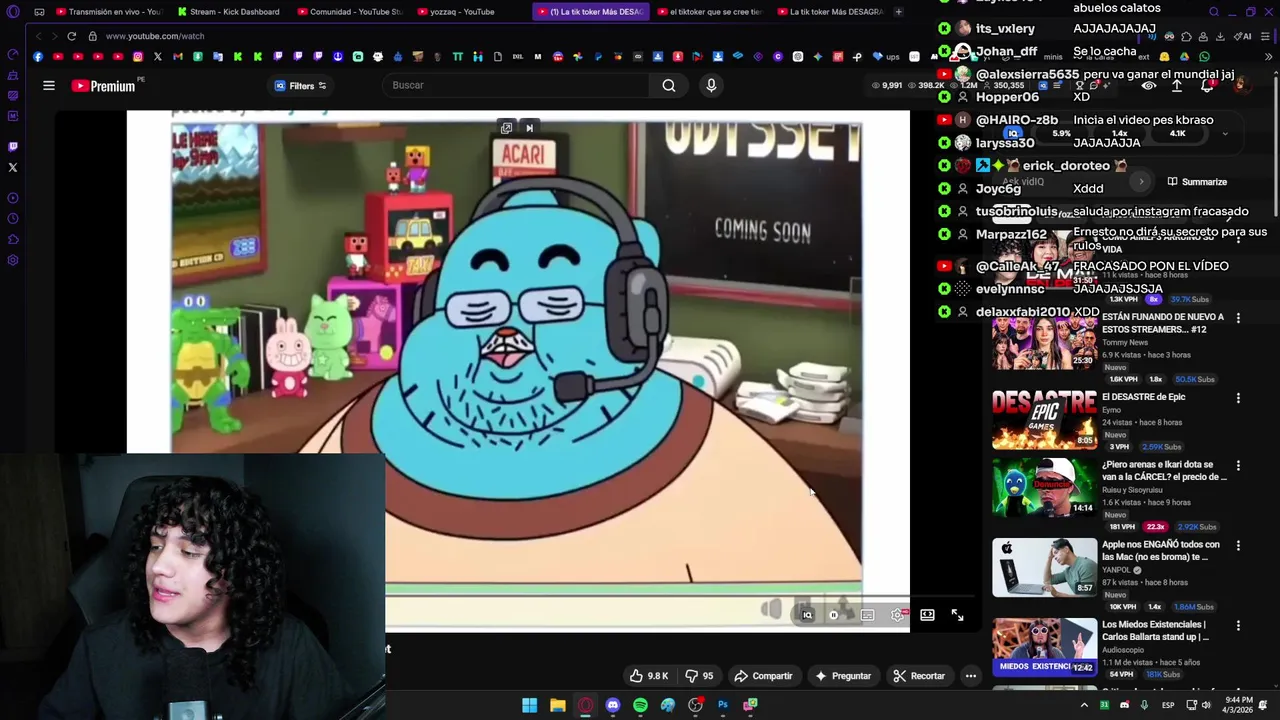Open El DESASTRE de Epic video thumbnail
This screenshot has height=720, width=1280.
1044,419
